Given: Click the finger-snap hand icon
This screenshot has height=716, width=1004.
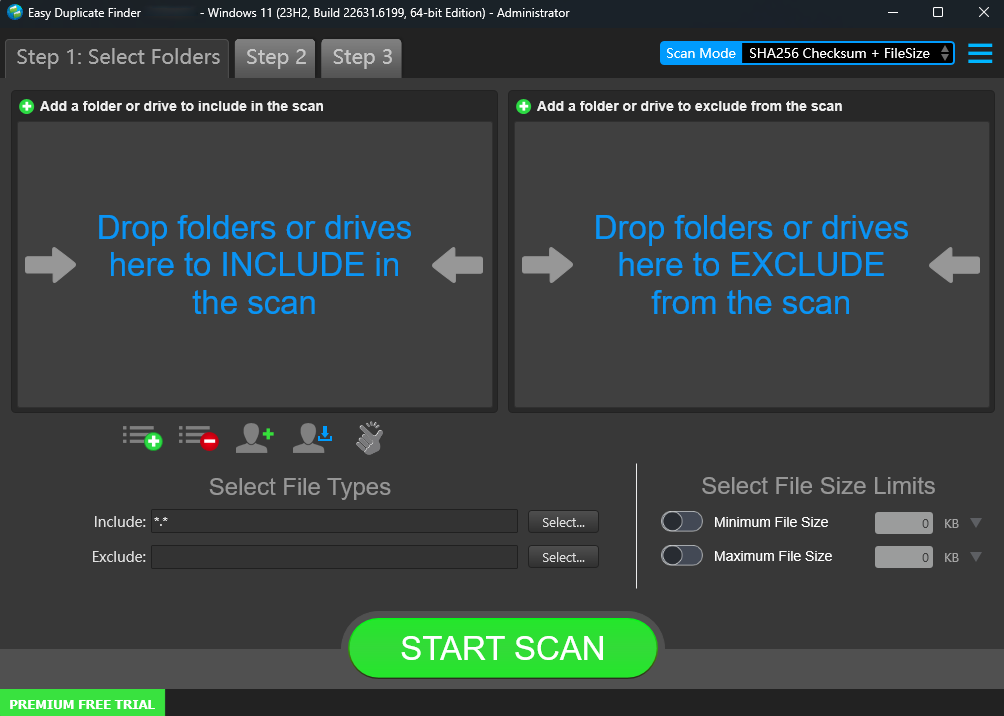Looking at the screenshot, I should (369, 437).
